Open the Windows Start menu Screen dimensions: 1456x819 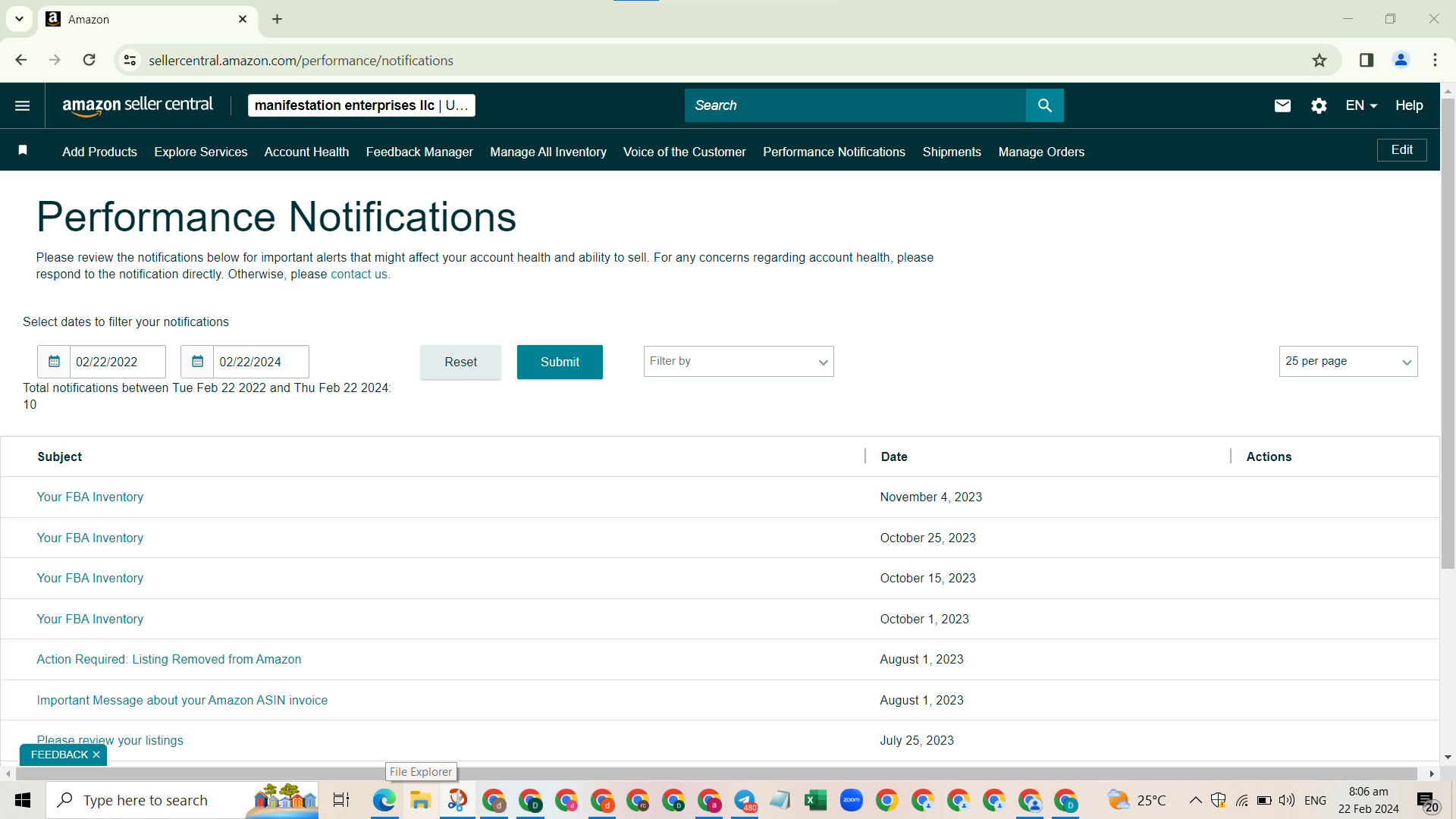pos(23,800)
